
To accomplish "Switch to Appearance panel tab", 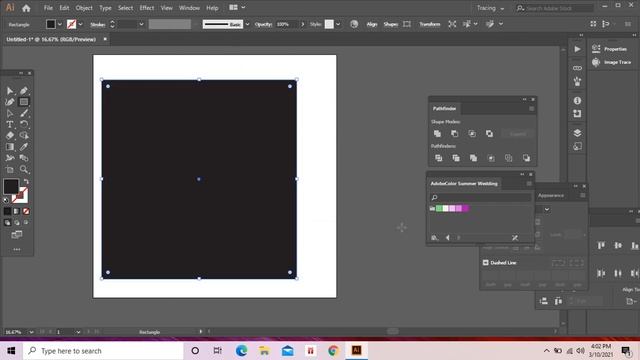I will click(551, 196).
